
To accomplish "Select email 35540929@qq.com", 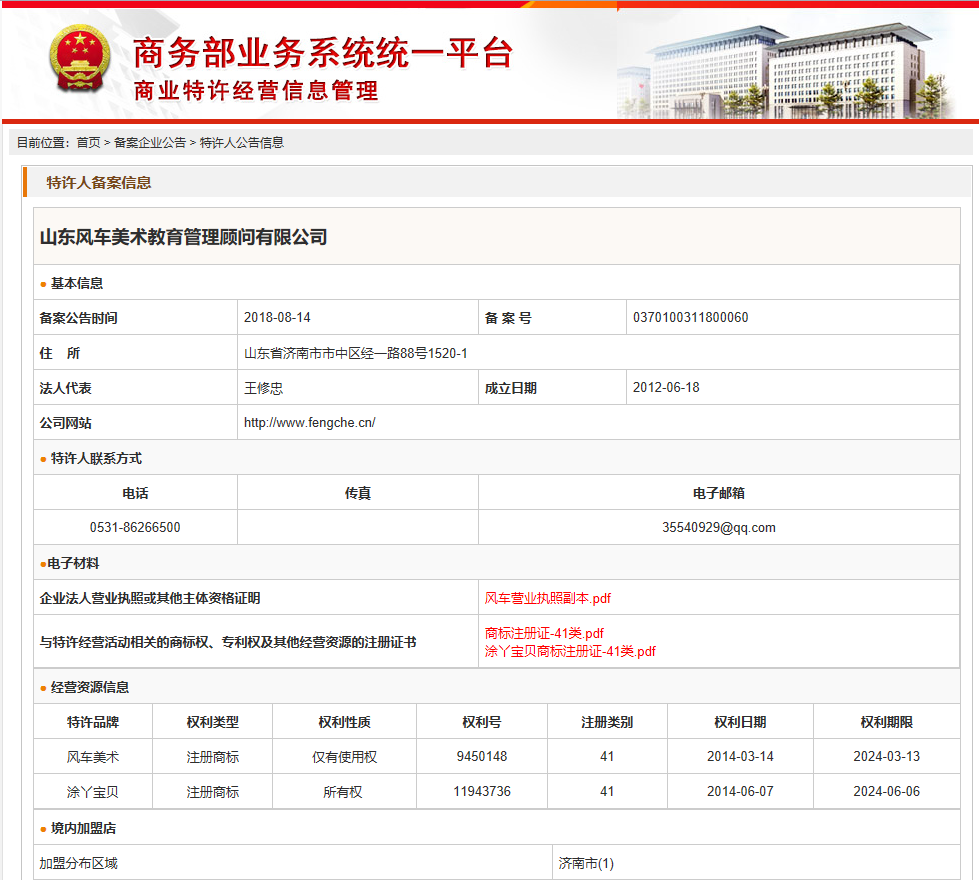I will pos(719,527).
